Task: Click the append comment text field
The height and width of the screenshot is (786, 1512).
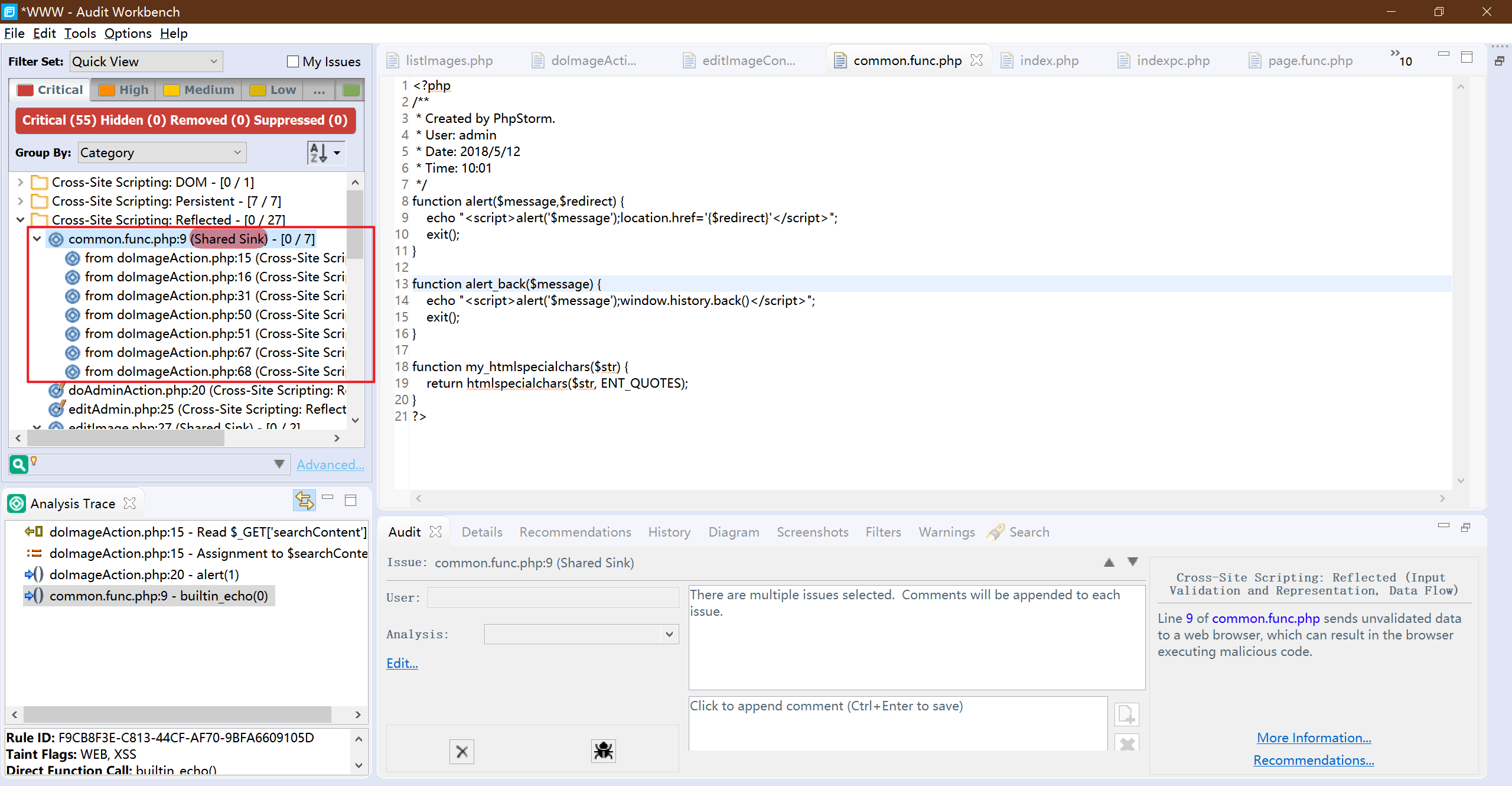Action: (897, 722)
